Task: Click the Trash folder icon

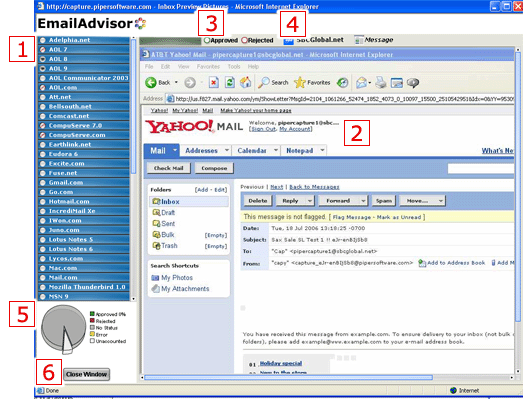Action: (156, 246)
